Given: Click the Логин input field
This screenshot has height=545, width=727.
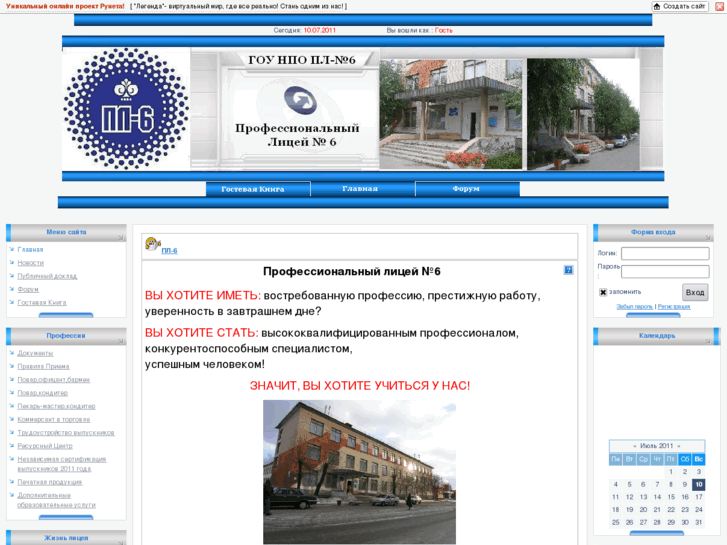Looking at the screenshot, I should pos(665,253).
